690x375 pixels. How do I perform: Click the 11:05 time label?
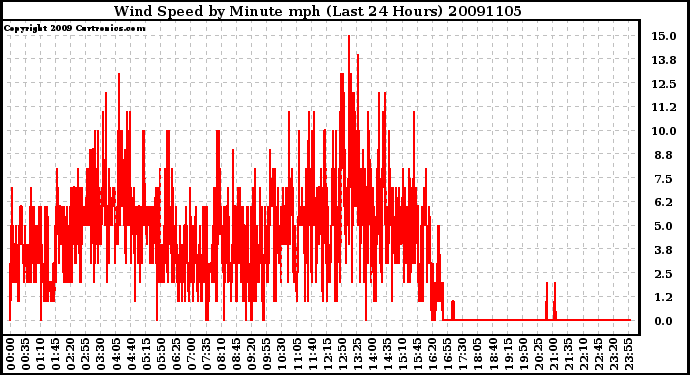point(297,354)
